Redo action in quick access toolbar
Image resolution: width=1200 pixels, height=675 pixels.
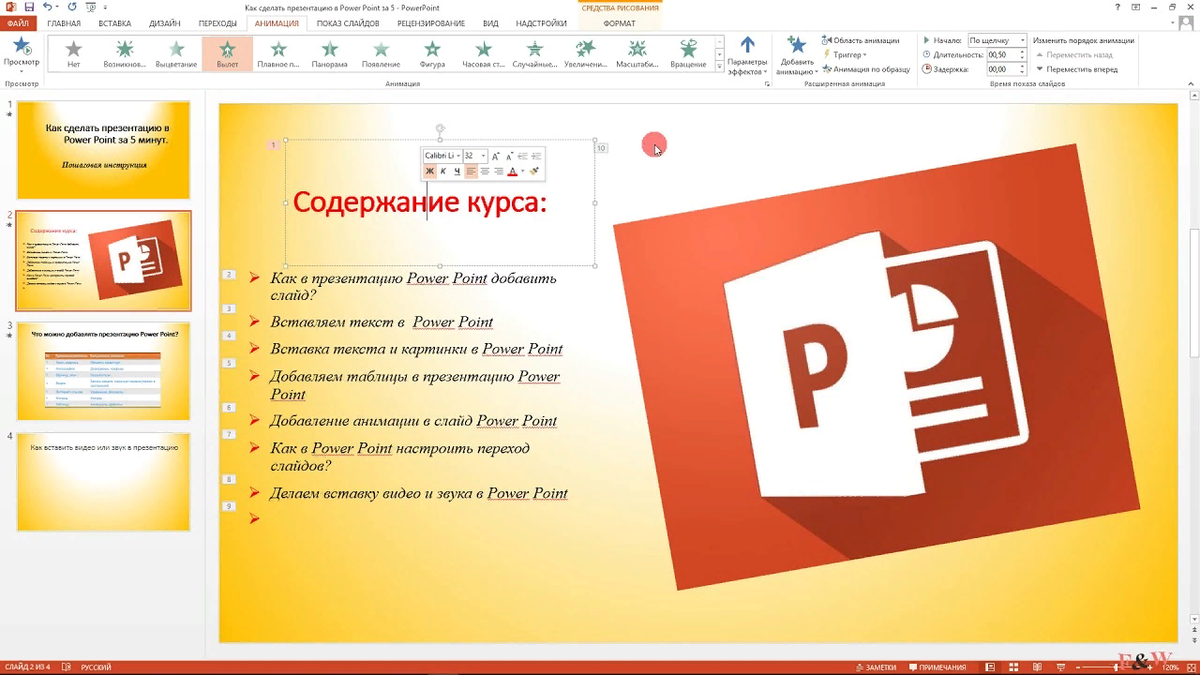coord(72,7)
